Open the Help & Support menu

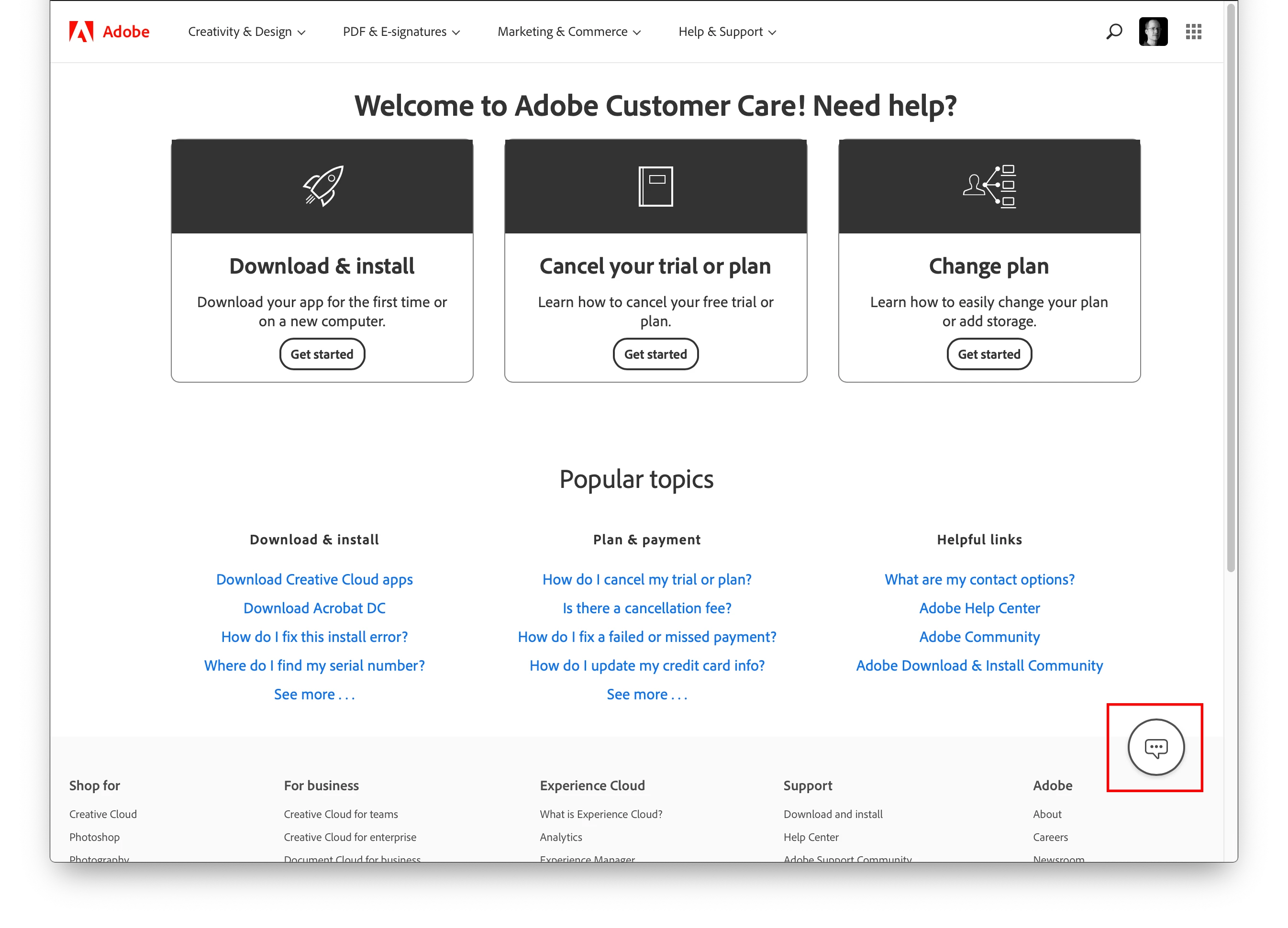coord(726,32)
